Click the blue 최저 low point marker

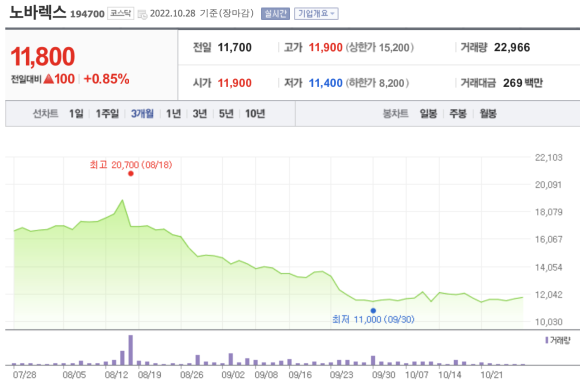pos(373,311)
